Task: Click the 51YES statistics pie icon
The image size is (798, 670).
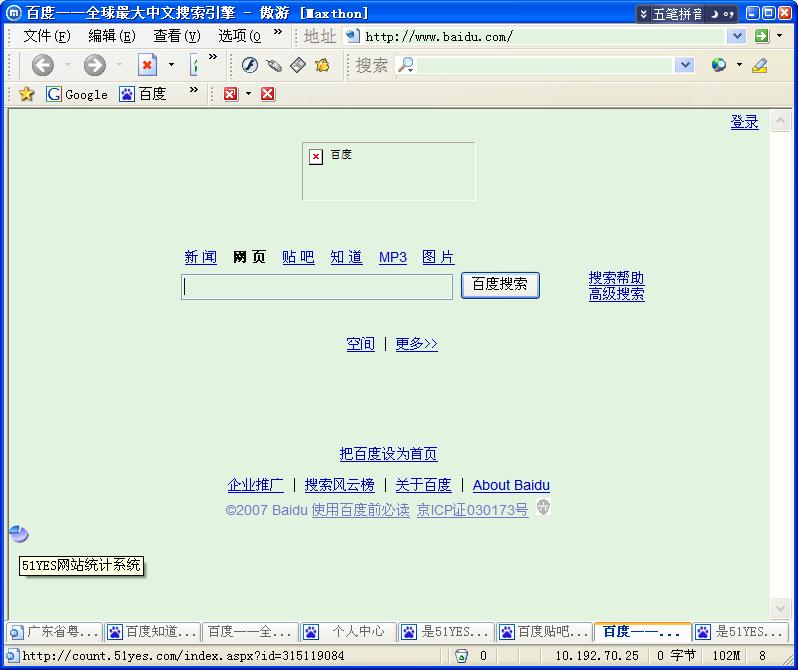Action: 19,534
